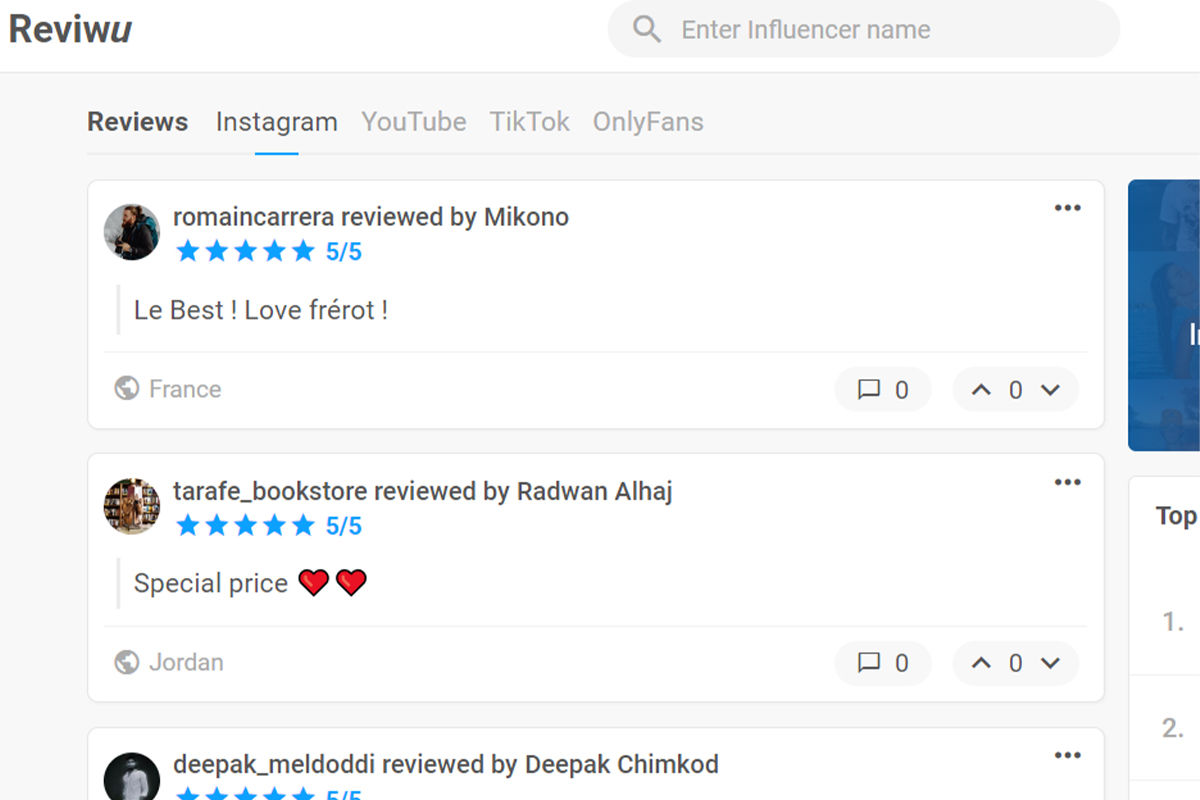Switch to the YouTube tab

click(414, 122)
